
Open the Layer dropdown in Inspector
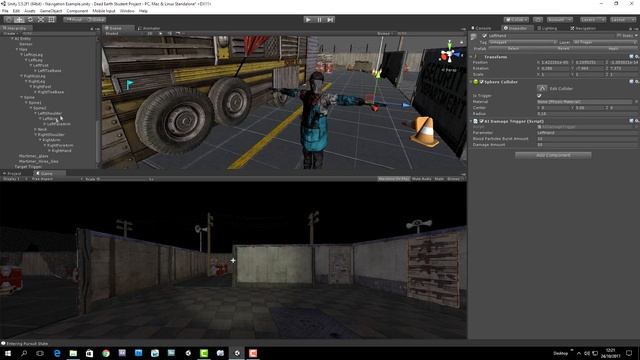(604, 42)
